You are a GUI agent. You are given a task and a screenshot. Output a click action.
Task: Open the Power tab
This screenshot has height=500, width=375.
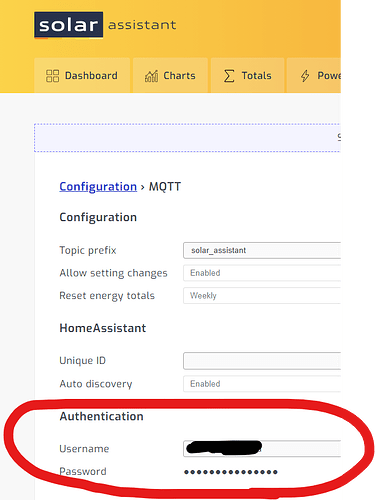tap(314, 75)
